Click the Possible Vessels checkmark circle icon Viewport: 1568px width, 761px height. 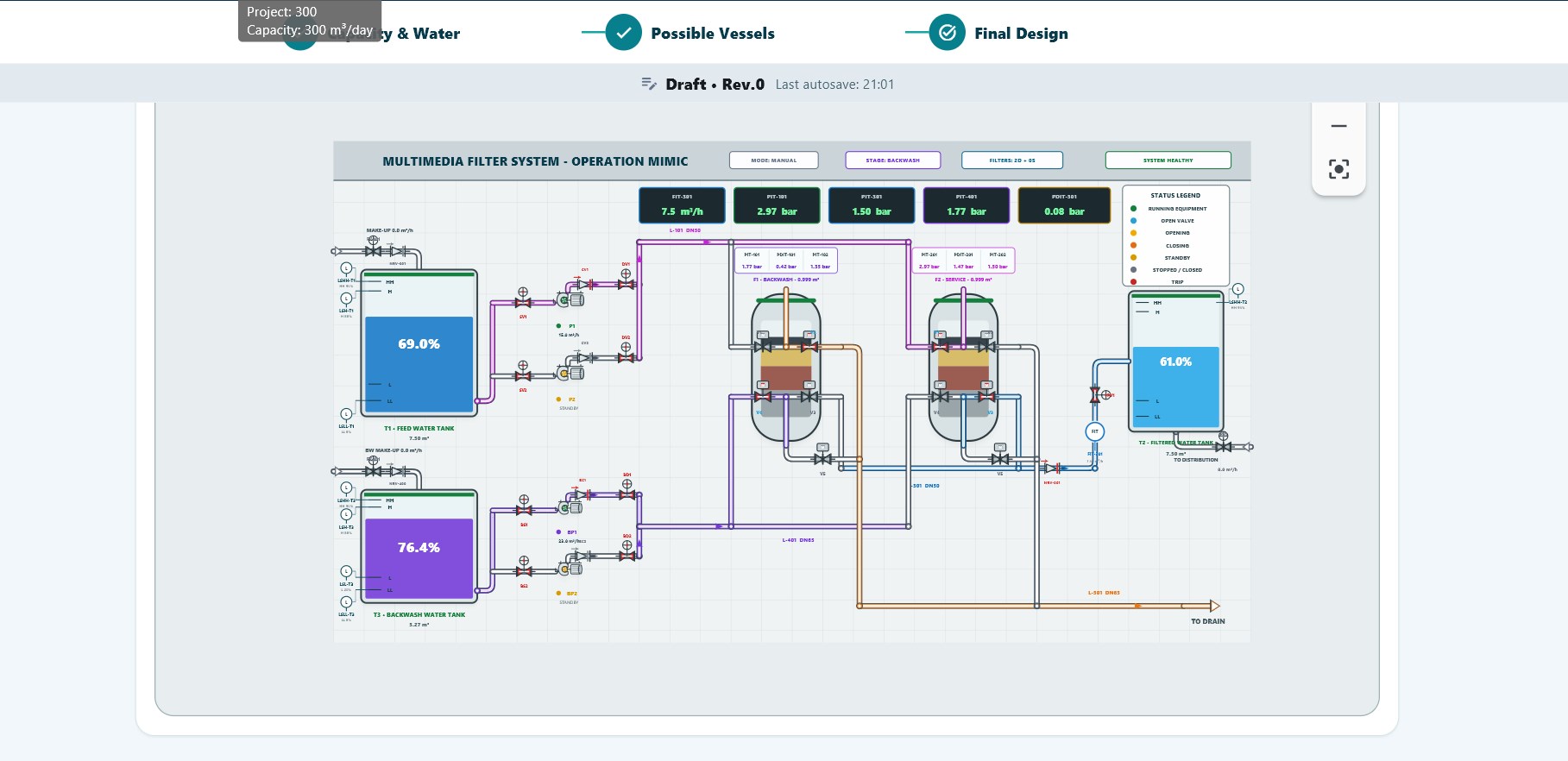coord(623,33)
